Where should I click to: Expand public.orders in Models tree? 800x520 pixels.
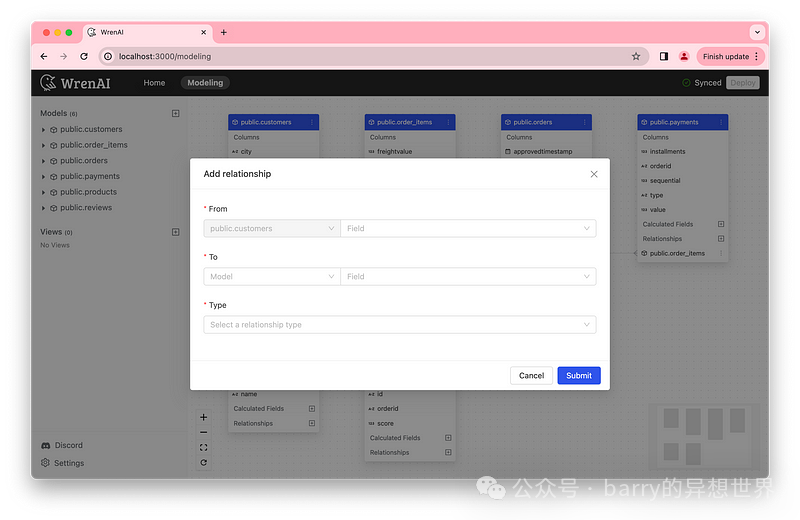[x=43, y=161]
